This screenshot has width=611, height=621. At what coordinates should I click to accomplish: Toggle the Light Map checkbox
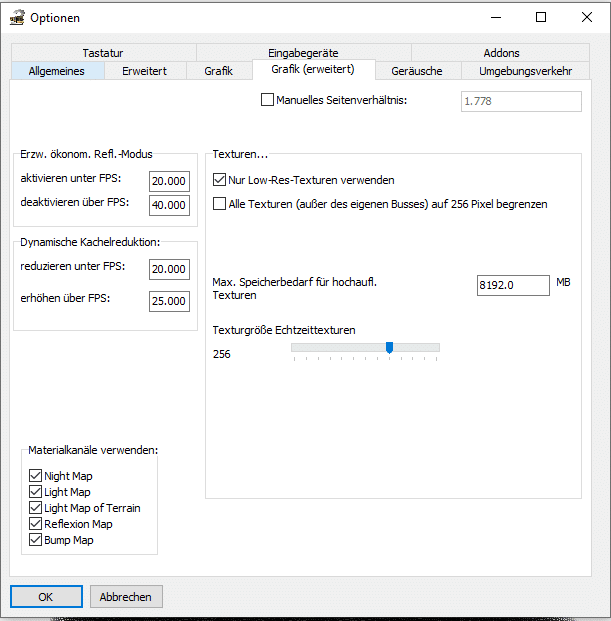pyautogui.click(x=36, y=492)
